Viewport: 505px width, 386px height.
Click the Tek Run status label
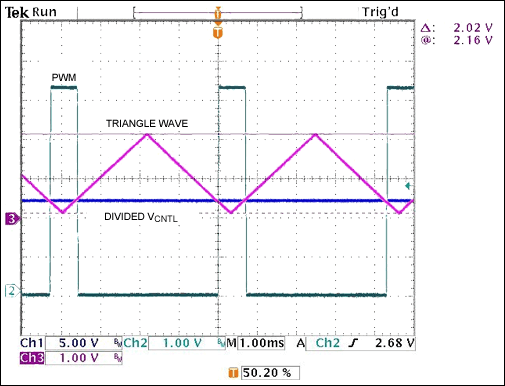pyautogui.click(x=31, y=12)
